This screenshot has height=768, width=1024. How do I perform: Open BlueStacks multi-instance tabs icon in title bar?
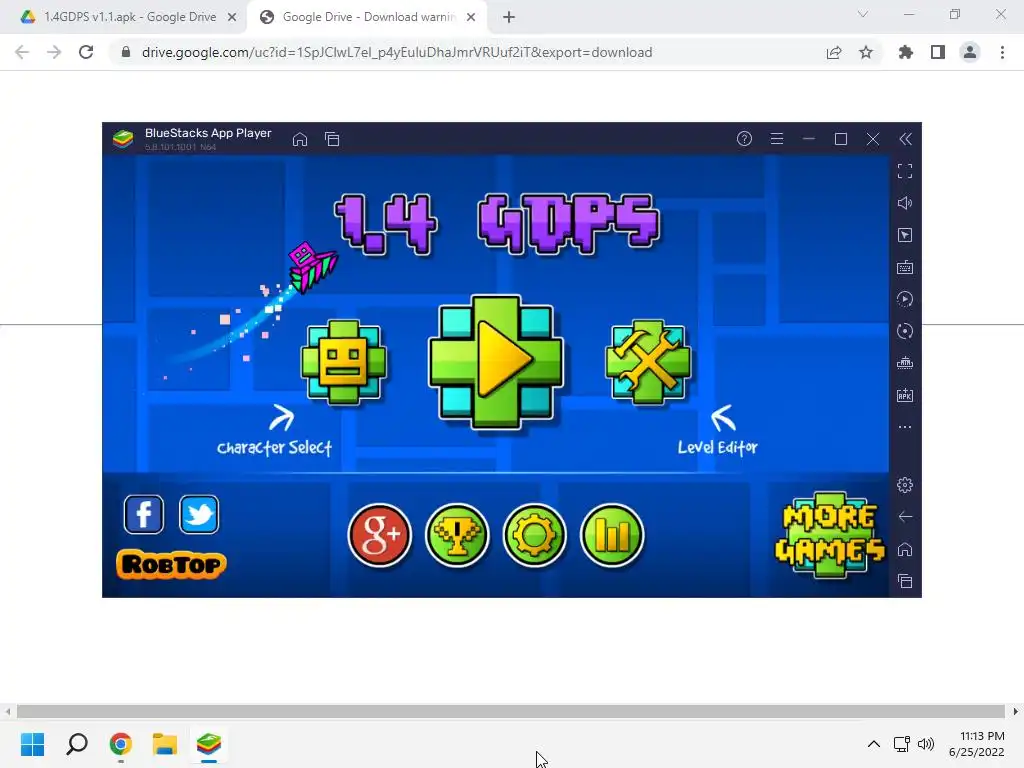pyautogui.click(x=332, y=139)
